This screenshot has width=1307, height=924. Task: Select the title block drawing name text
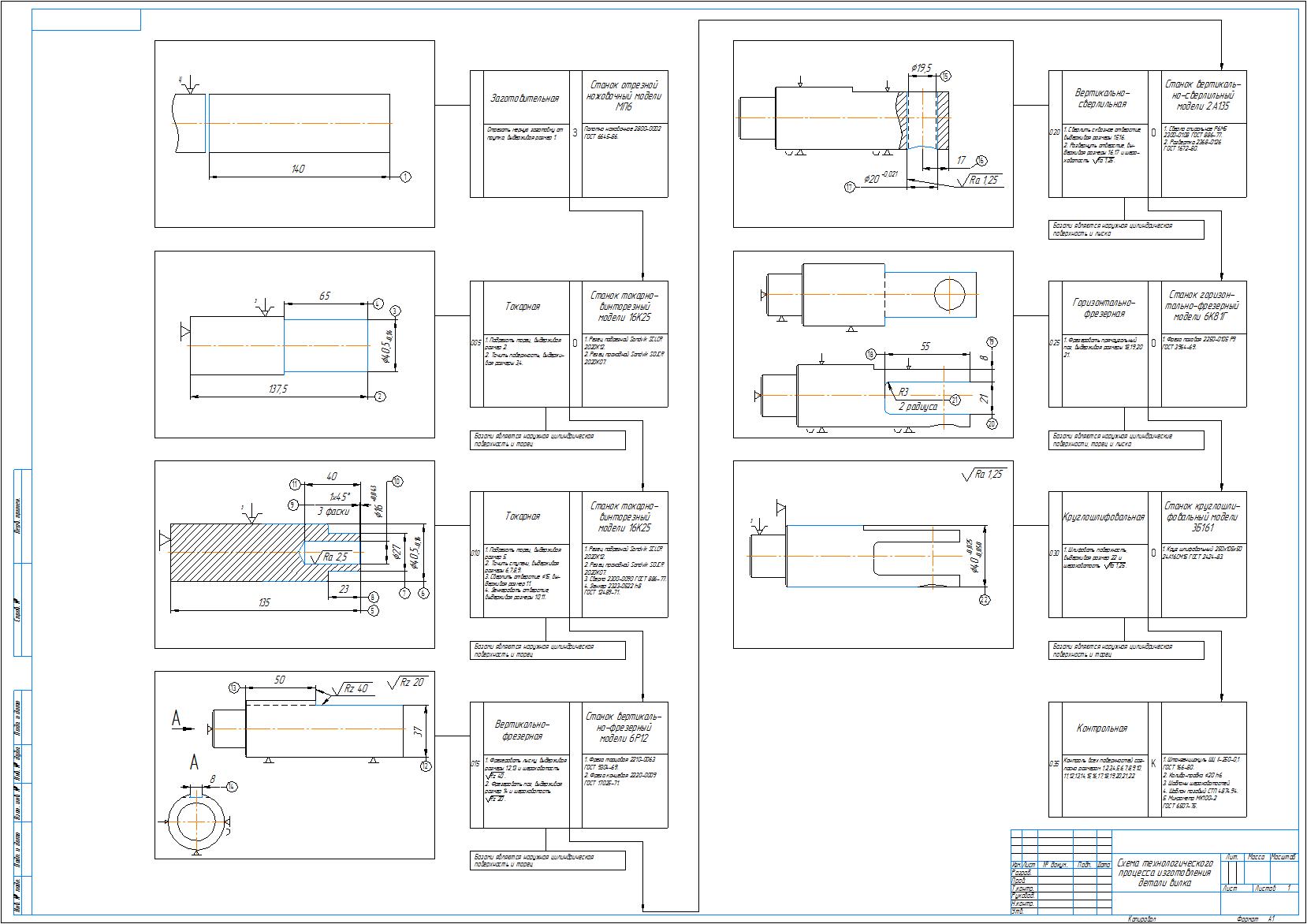pos(1164,874)
